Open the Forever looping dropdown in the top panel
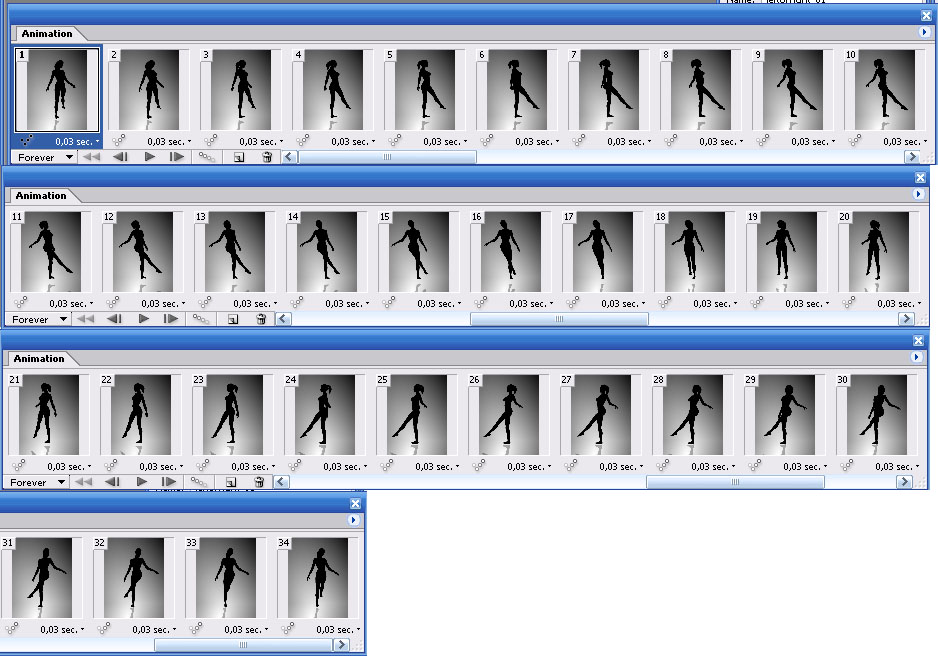Image resolution: width=938 pixels, height=660 pixels. tap(69, 157)
